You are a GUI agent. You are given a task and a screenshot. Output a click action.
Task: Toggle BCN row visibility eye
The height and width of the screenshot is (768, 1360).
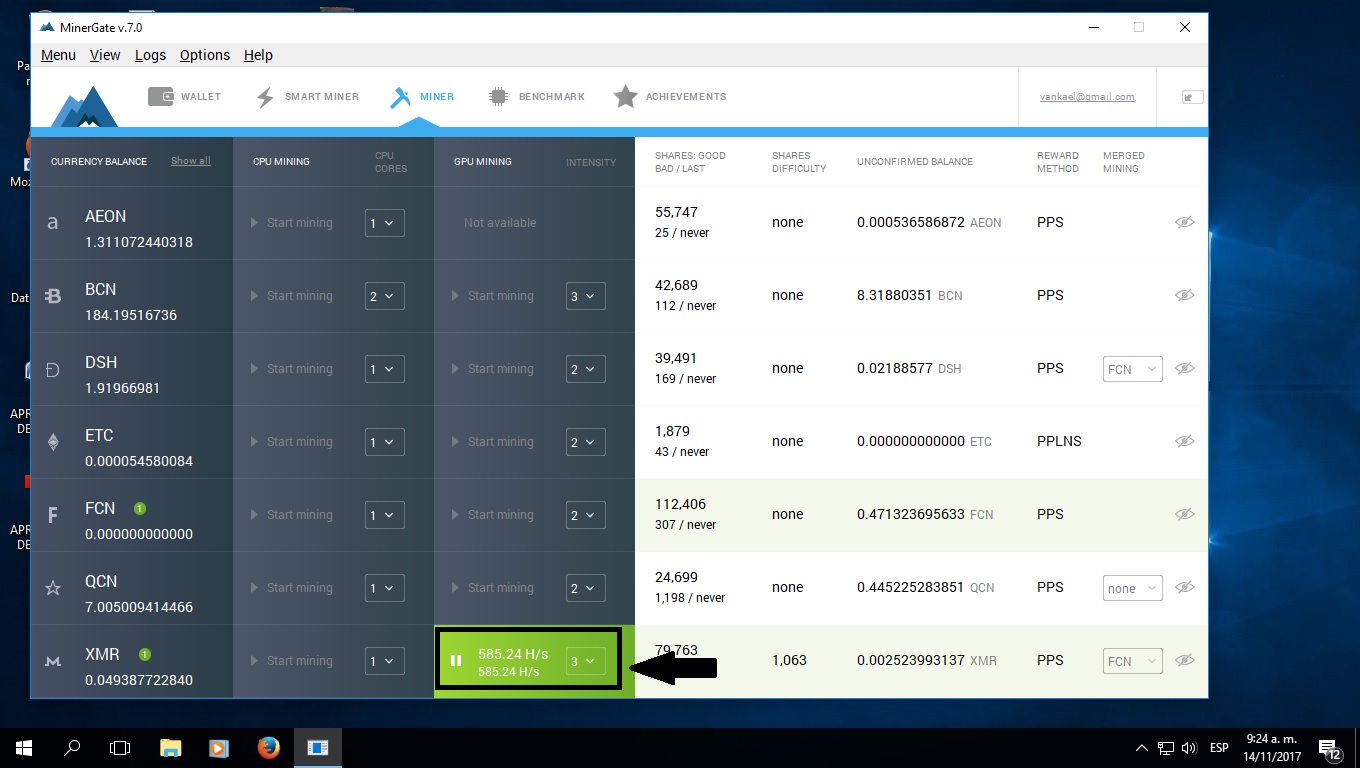[x=1185, y=295]
